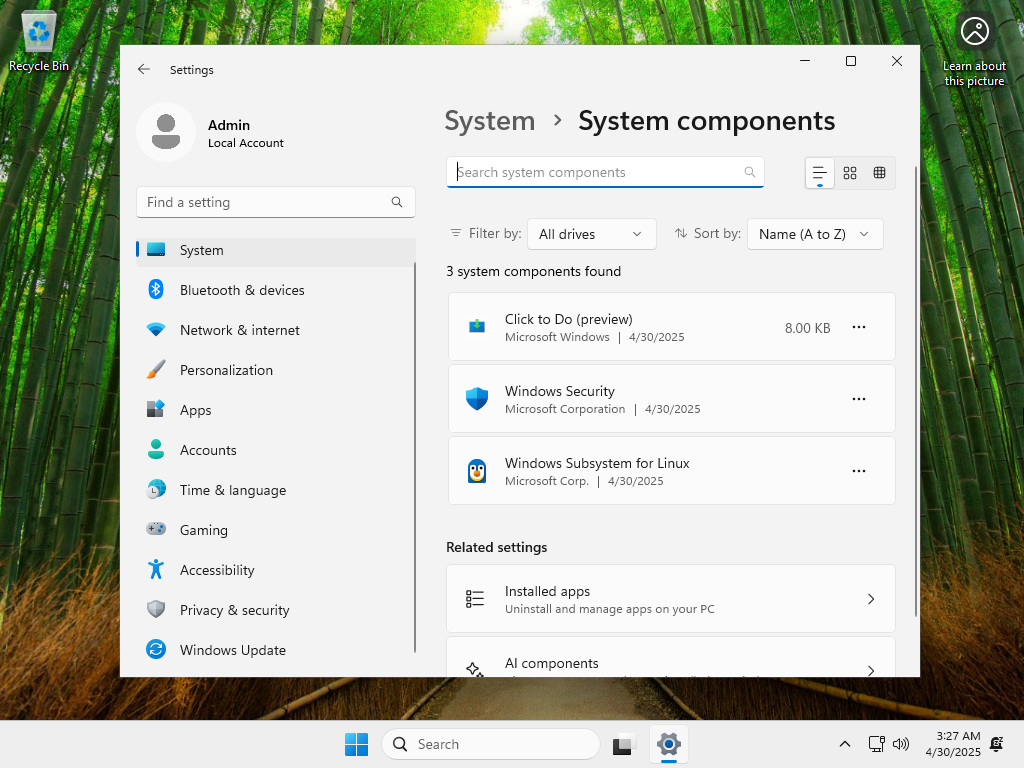Click the Find a setting search field

point(265,202)
